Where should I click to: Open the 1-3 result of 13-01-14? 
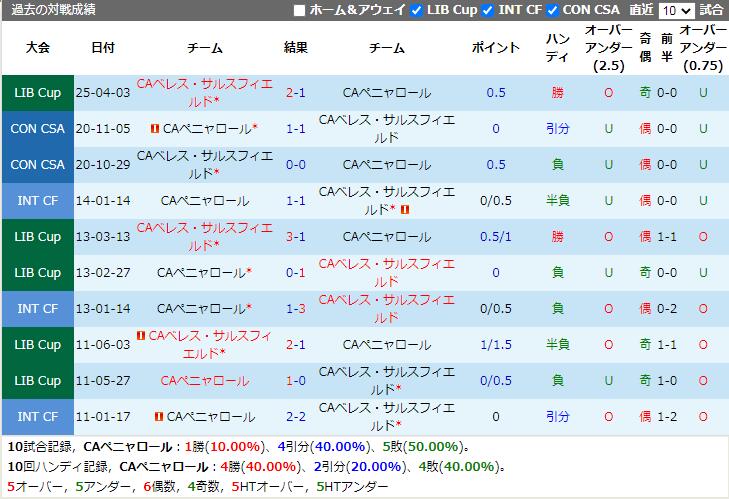tap(296, 309)
